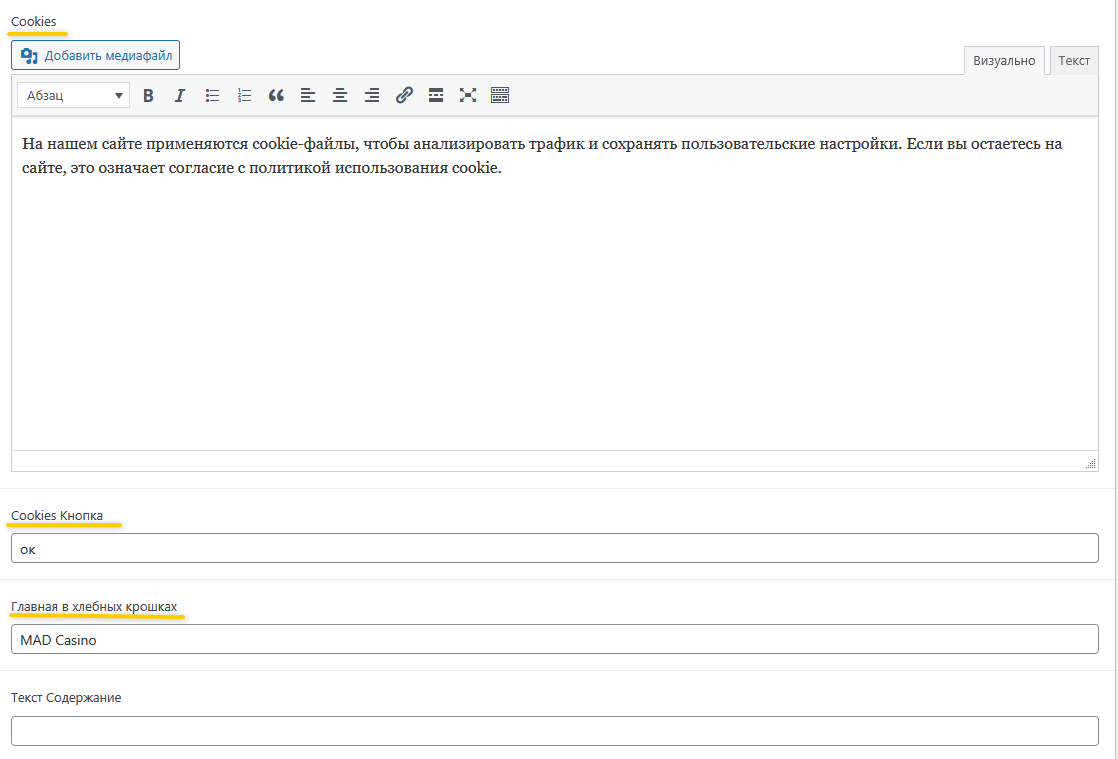The height and width of the screenshot is (759, 1118).
Task: Toggle the additional toolbar row
Action: [x=500, y=96]
